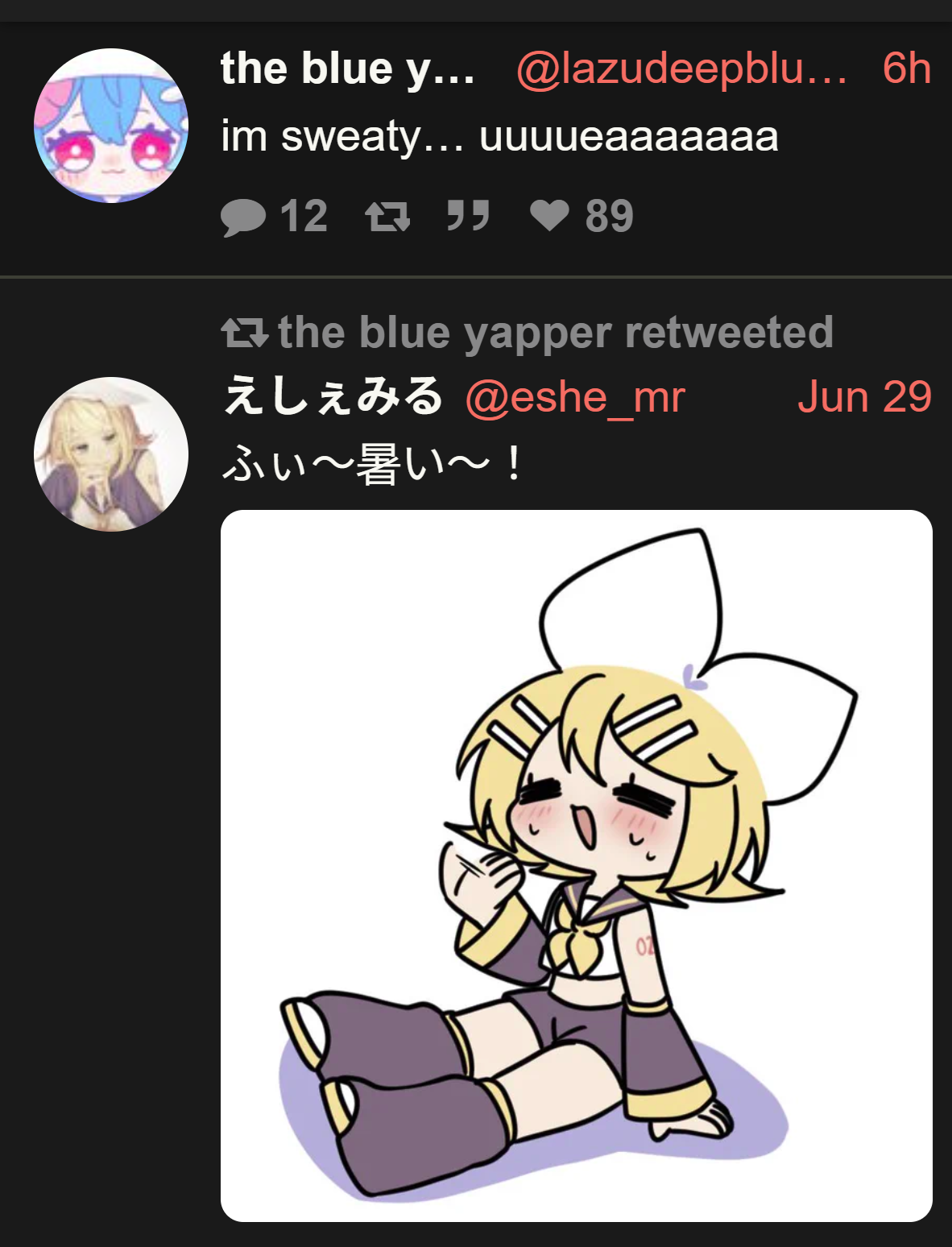Click the tweet text 'im sweaty… uuuueaaaaaaa'

[500, 137]
